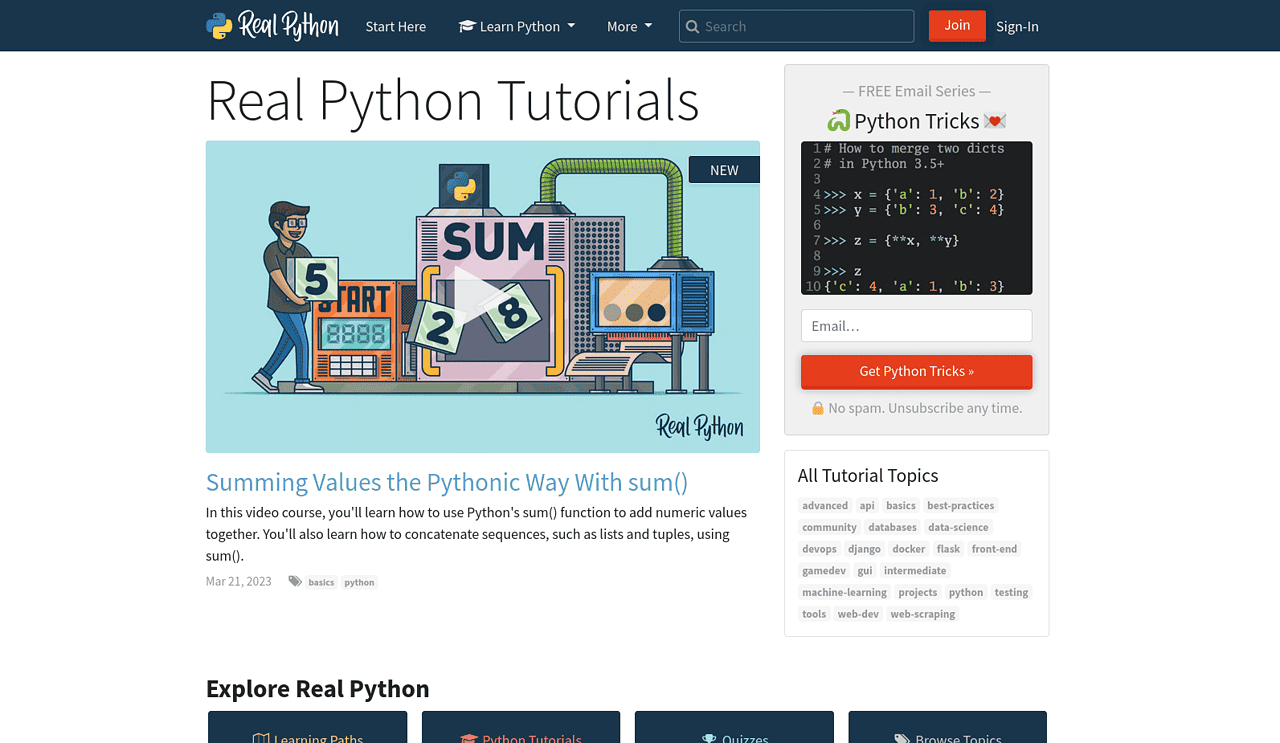Click the Explore Real Python heading
This screenshot has height=743, width=1280.
(318, 689)
